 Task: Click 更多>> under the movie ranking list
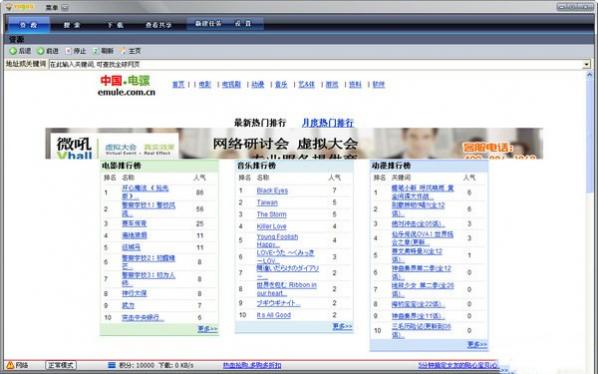click(x=208, y=328)
